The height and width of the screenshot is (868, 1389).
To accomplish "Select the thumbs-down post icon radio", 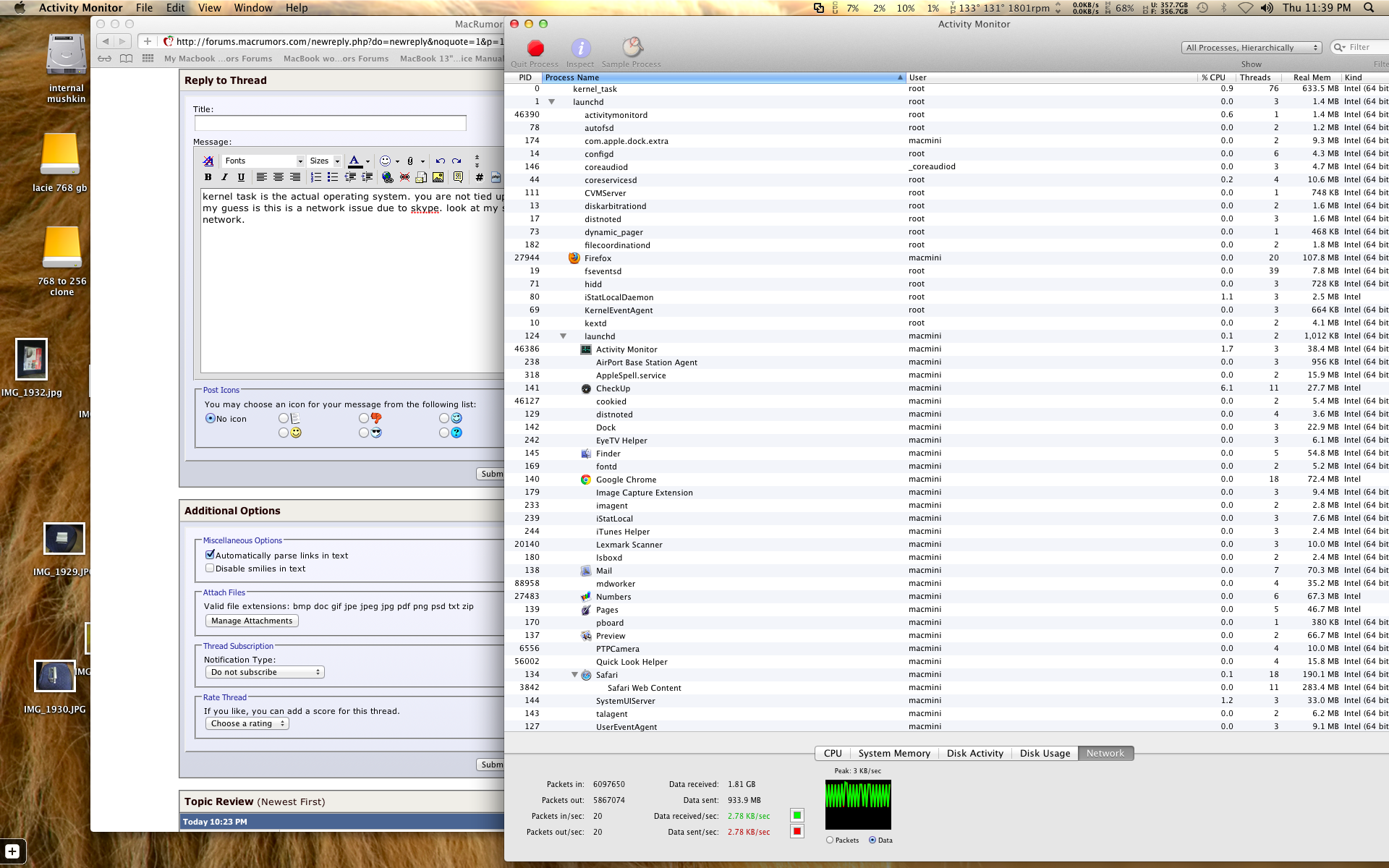I will coord(364,419).
